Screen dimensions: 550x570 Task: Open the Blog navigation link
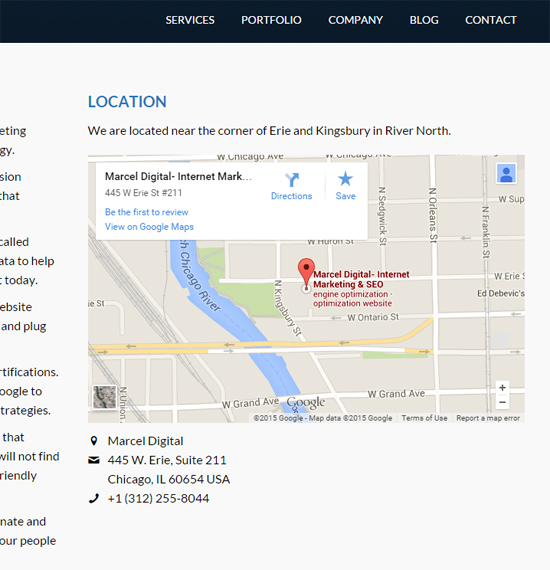424,20
